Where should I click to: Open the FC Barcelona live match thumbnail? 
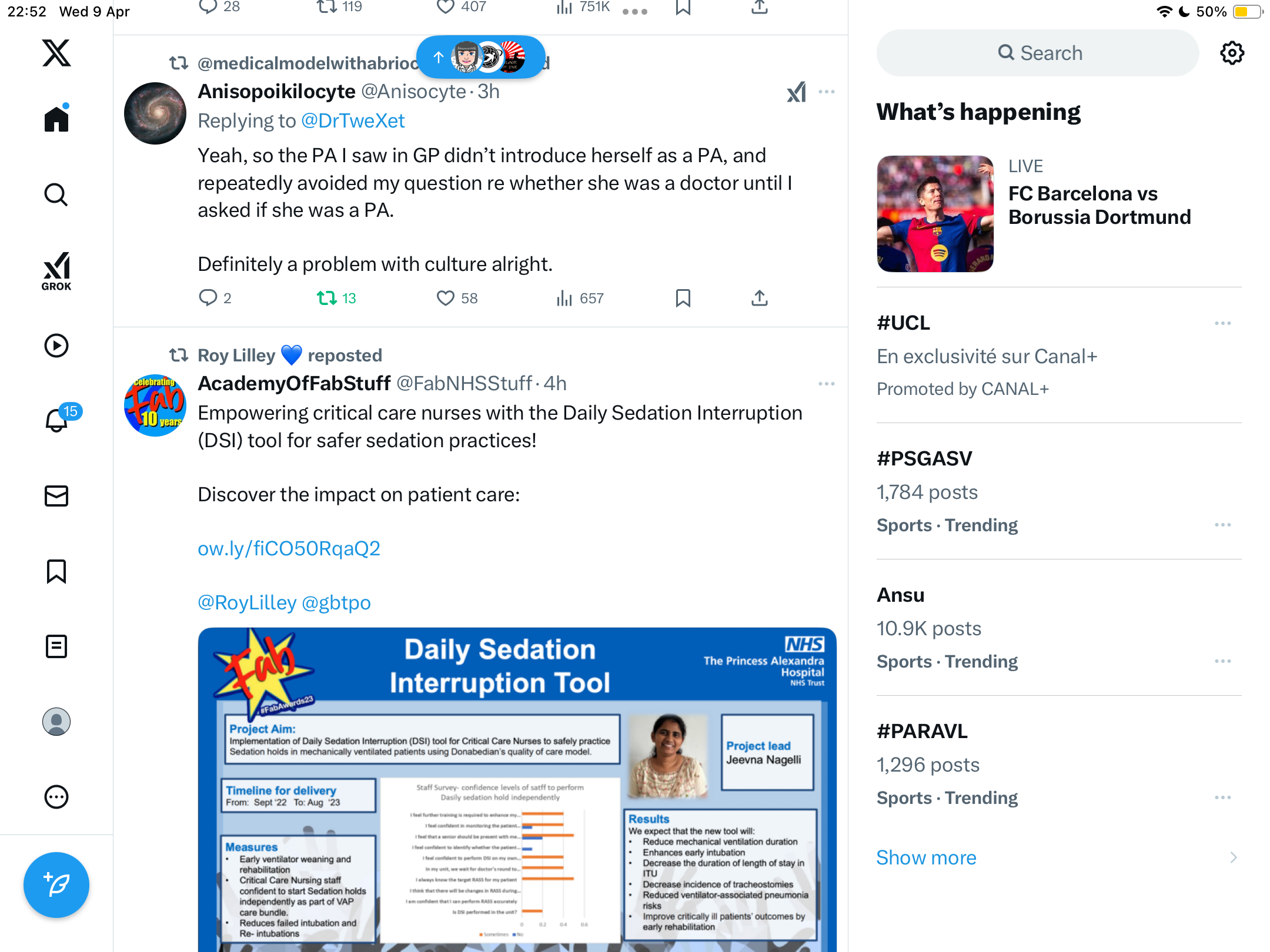click(x=935, y=213)
